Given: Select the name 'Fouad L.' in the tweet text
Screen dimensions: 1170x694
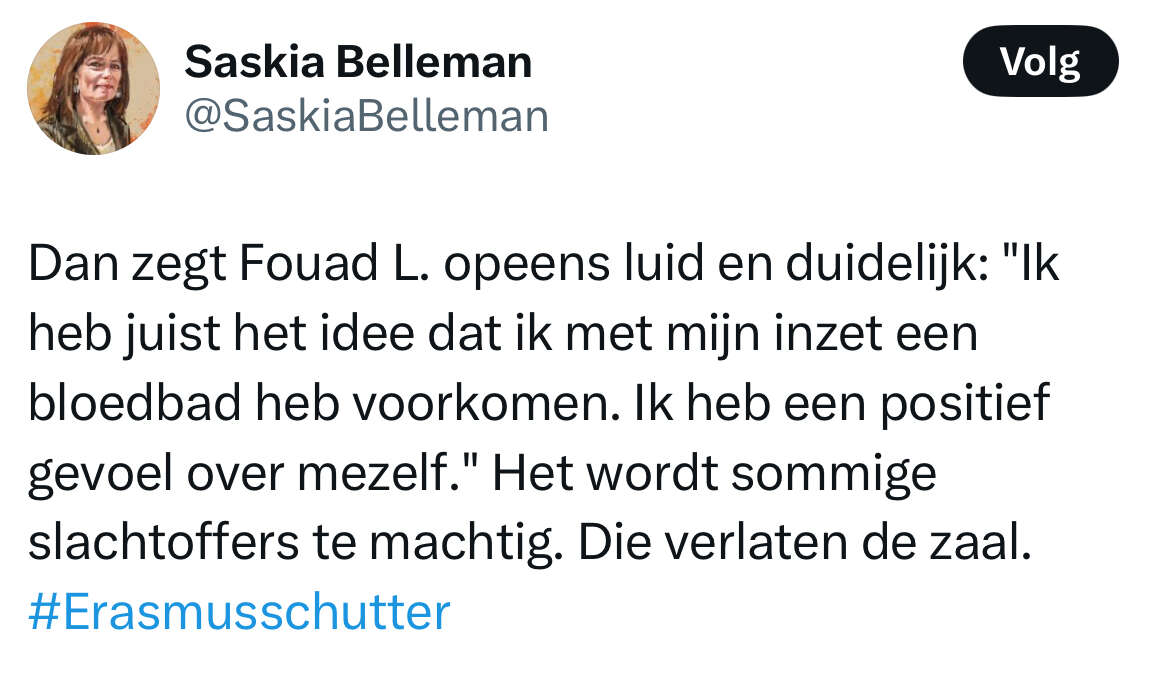Looking at the screenshot, I should (334, 264).
